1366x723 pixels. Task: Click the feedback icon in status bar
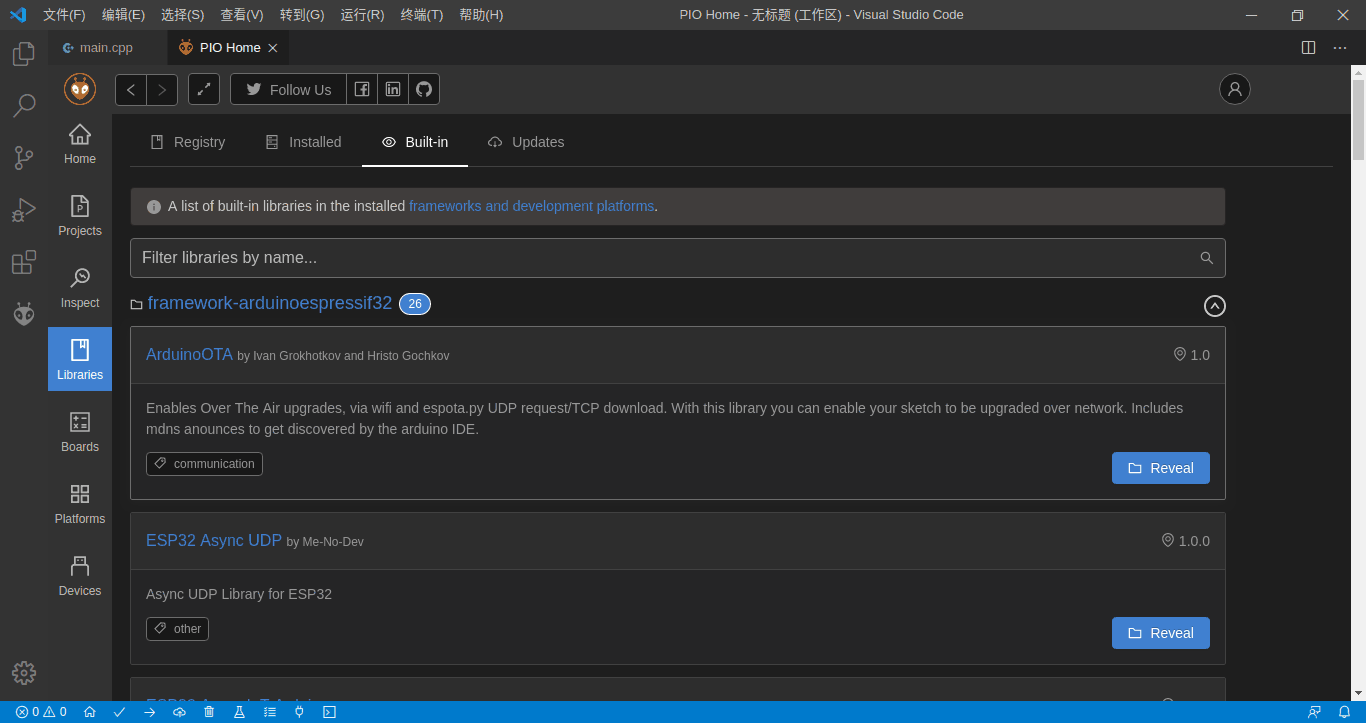pyautogui.click(x=1315, y=712)
